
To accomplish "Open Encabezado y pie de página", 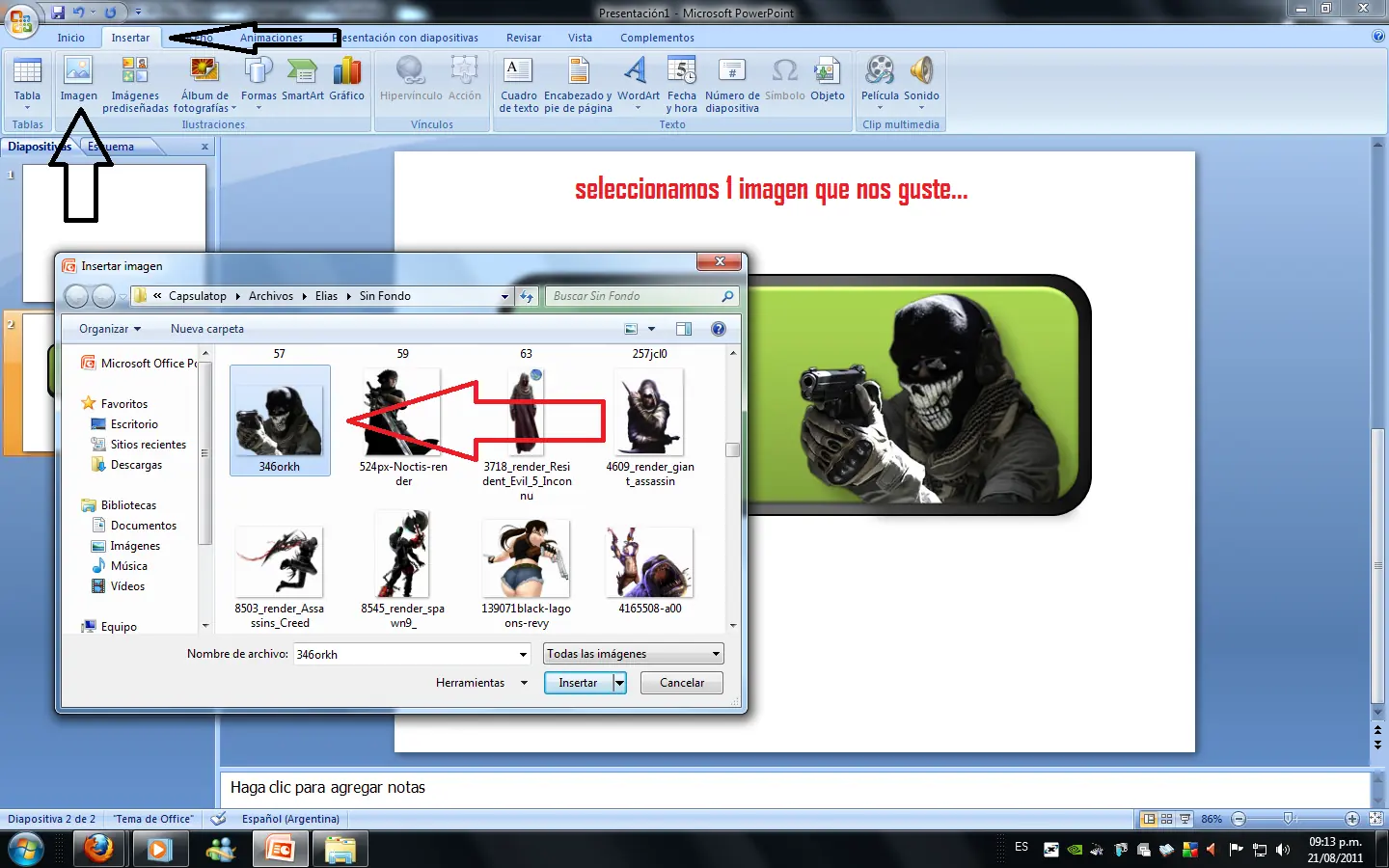I will (578, 84).
